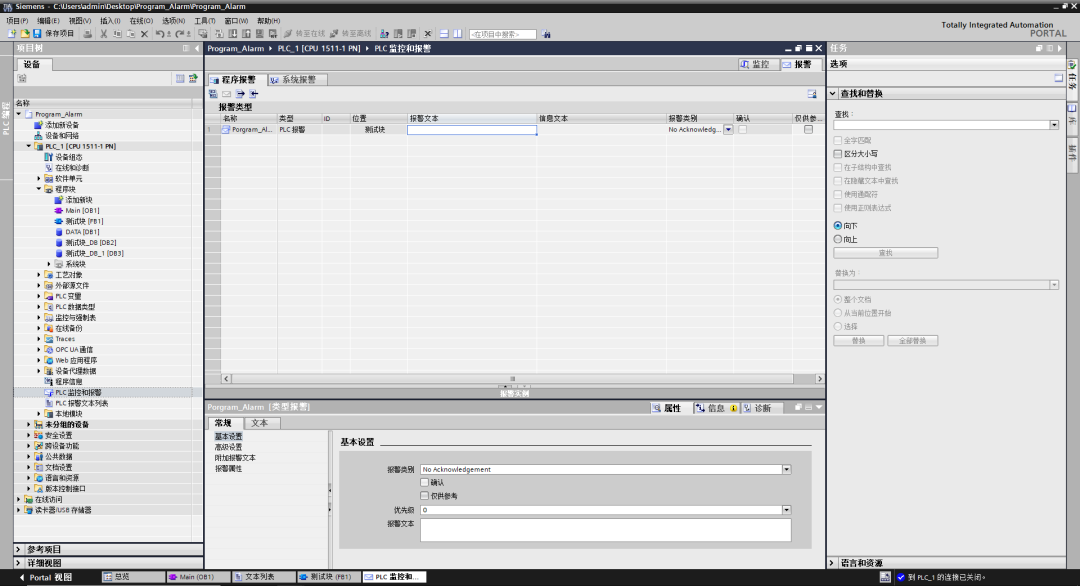
Task: Collapse 查找和替换 section
Action: click(833, 93)
